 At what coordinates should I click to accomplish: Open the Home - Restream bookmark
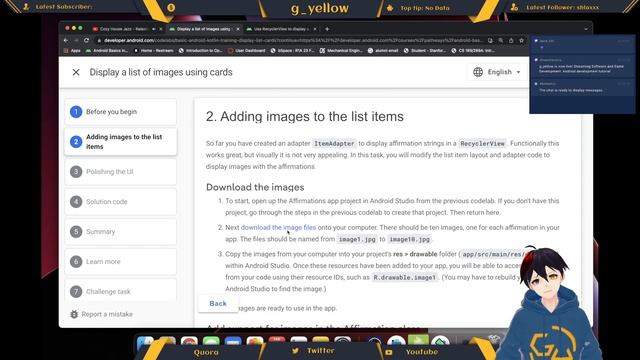(x=153, y=51)
